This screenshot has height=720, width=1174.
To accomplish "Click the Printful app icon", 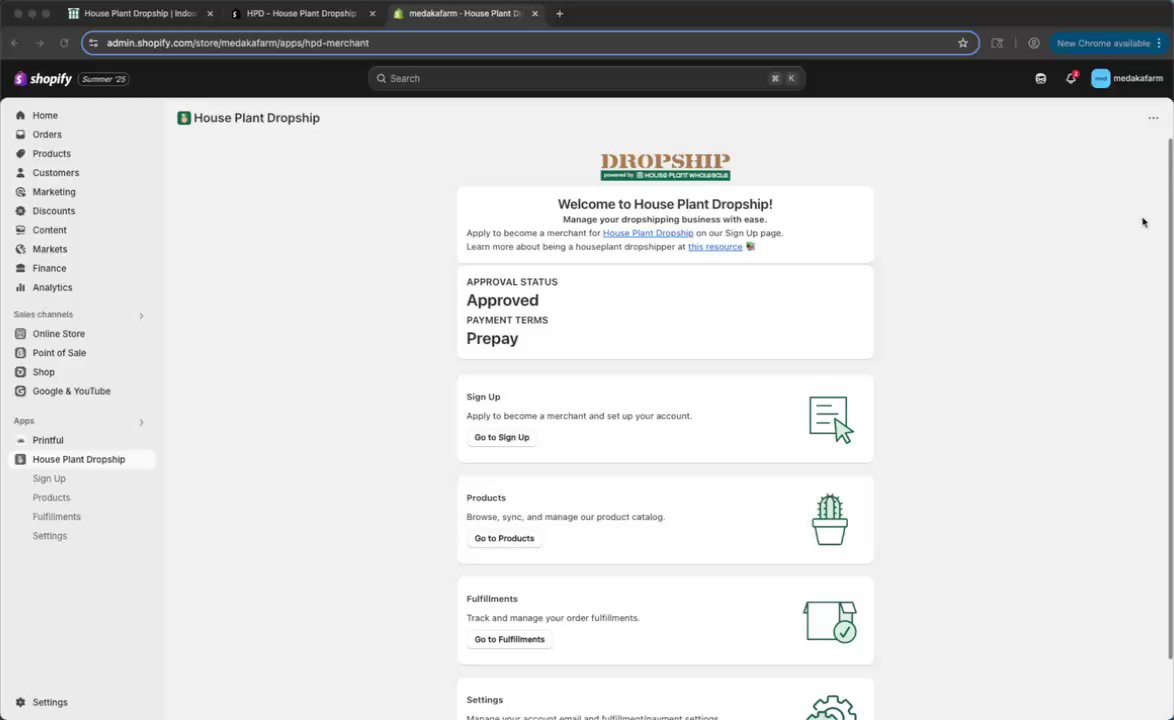I will [x=20, y=440].
